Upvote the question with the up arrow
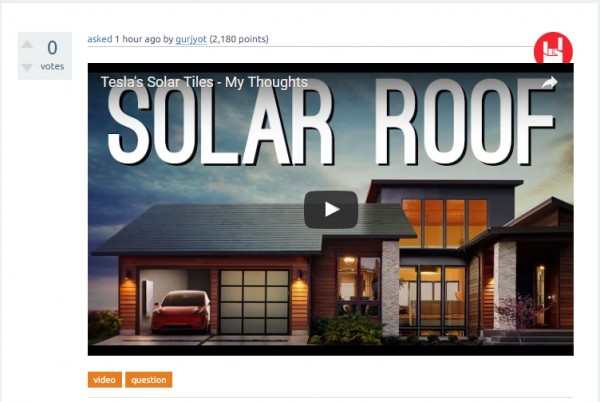600x402 pixels. (27, 44)
